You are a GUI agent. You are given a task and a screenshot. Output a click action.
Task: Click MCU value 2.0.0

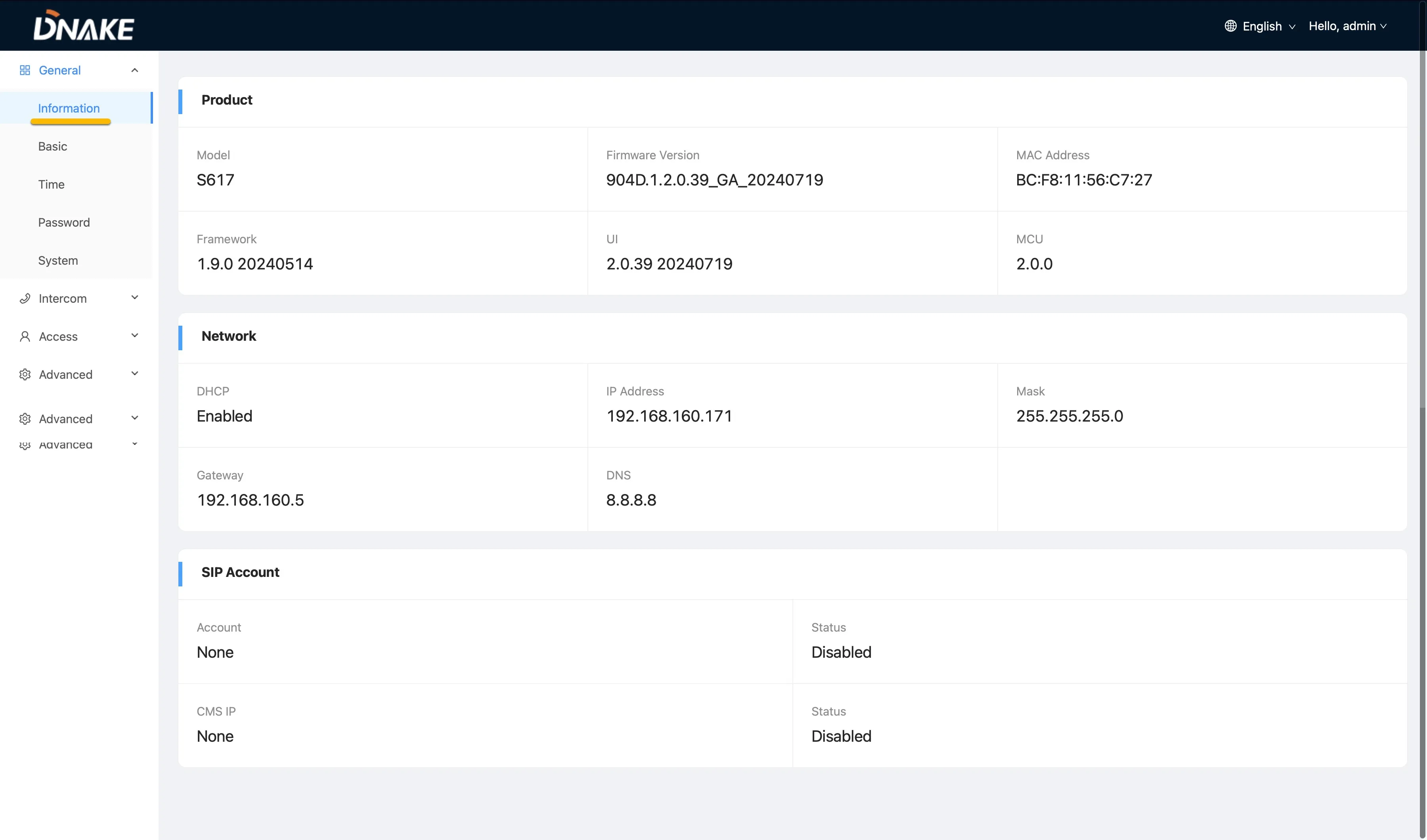pos(1034,264)
